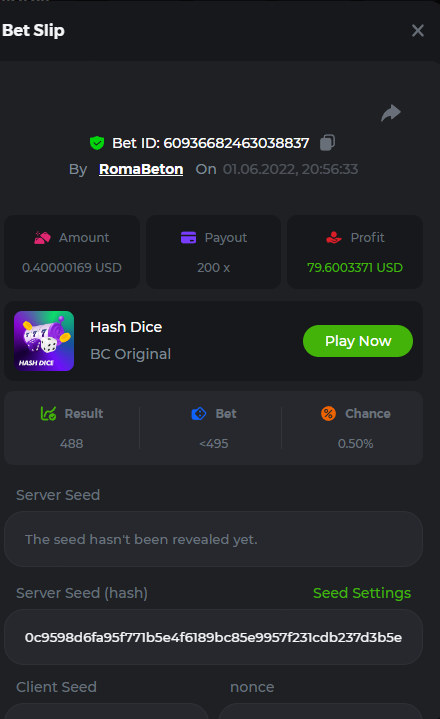The image size is (440, 719).
Task: Click the blue Bet dice icon
Action: click(x=198, y=414)
